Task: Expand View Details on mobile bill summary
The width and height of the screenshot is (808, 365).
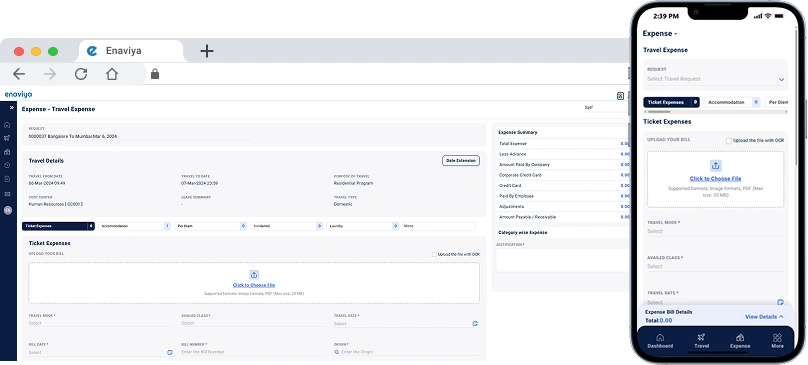Action: point(764,317)
